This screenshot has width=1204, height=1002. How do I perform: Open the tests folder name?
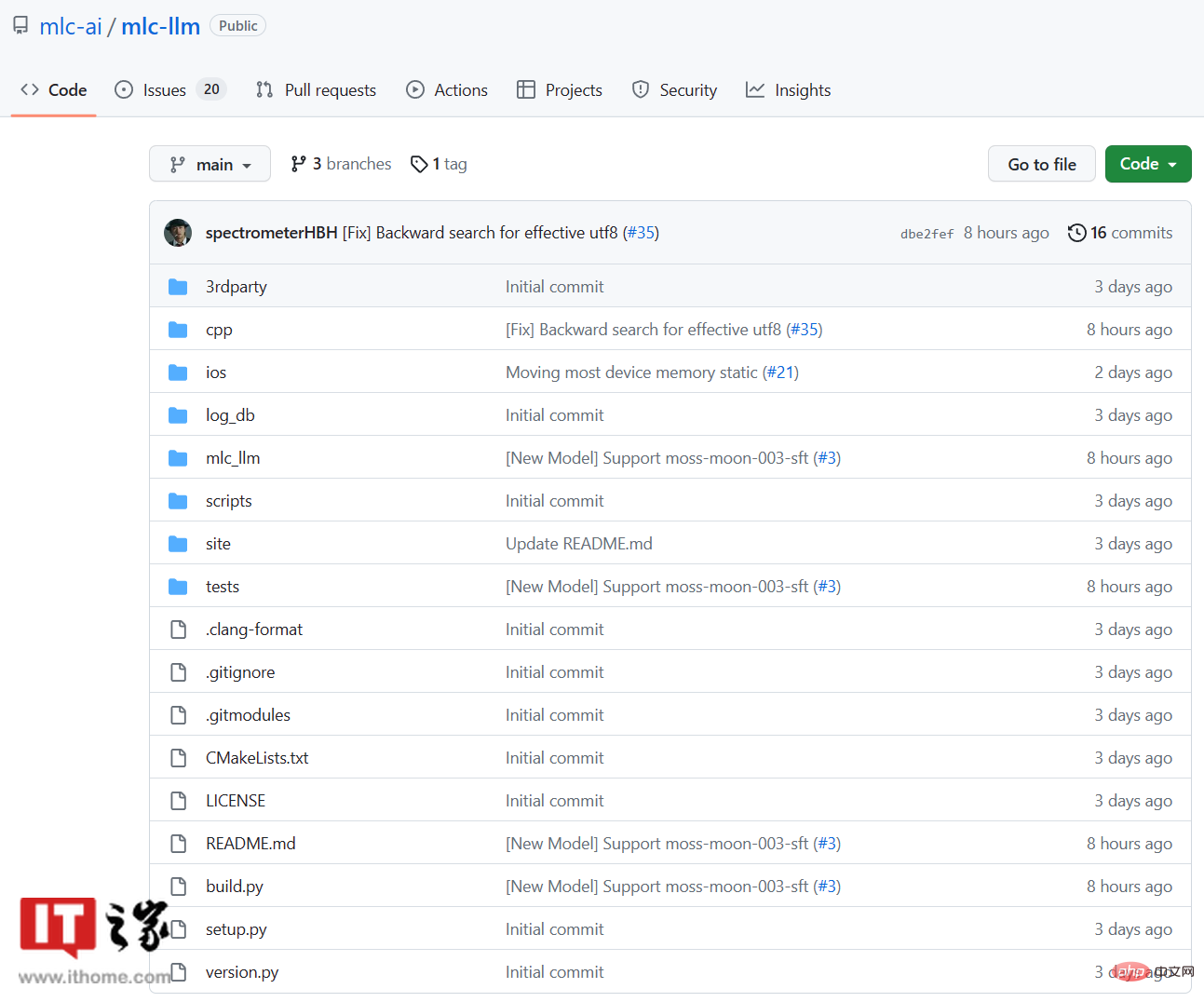[223, 587]
